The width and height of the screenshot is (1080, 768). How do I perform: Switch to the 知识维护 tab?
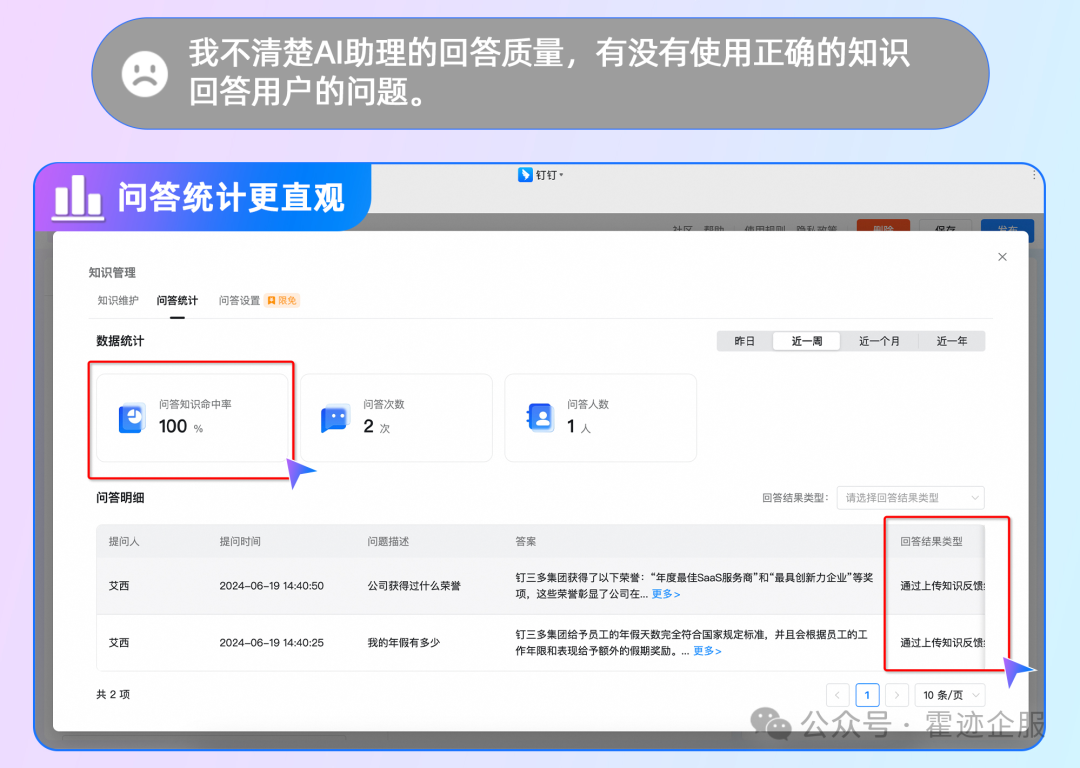[118, 300]
